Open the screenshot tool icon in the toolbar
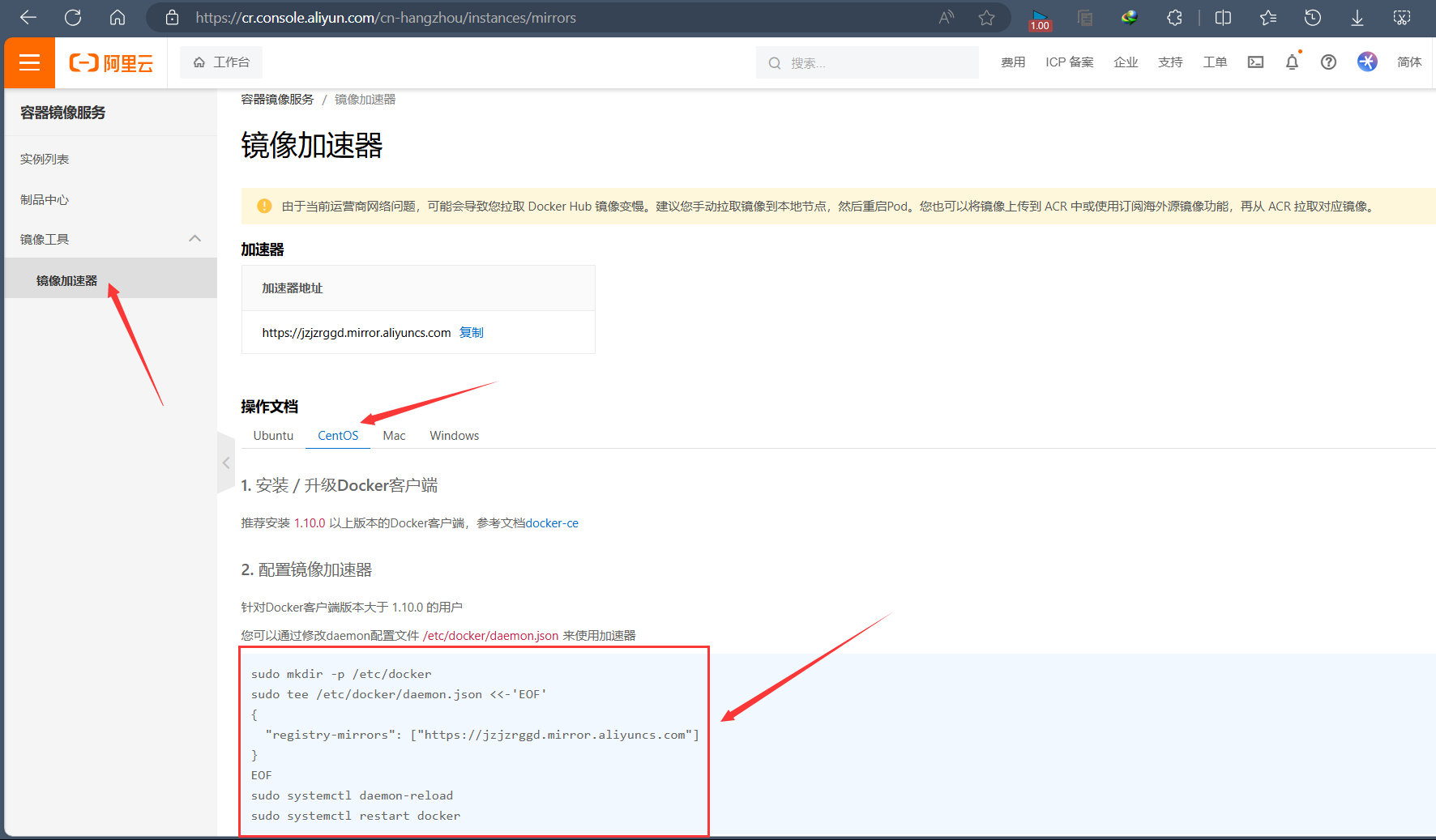This screenshot has width=1436, height=840. [1402, 17]
